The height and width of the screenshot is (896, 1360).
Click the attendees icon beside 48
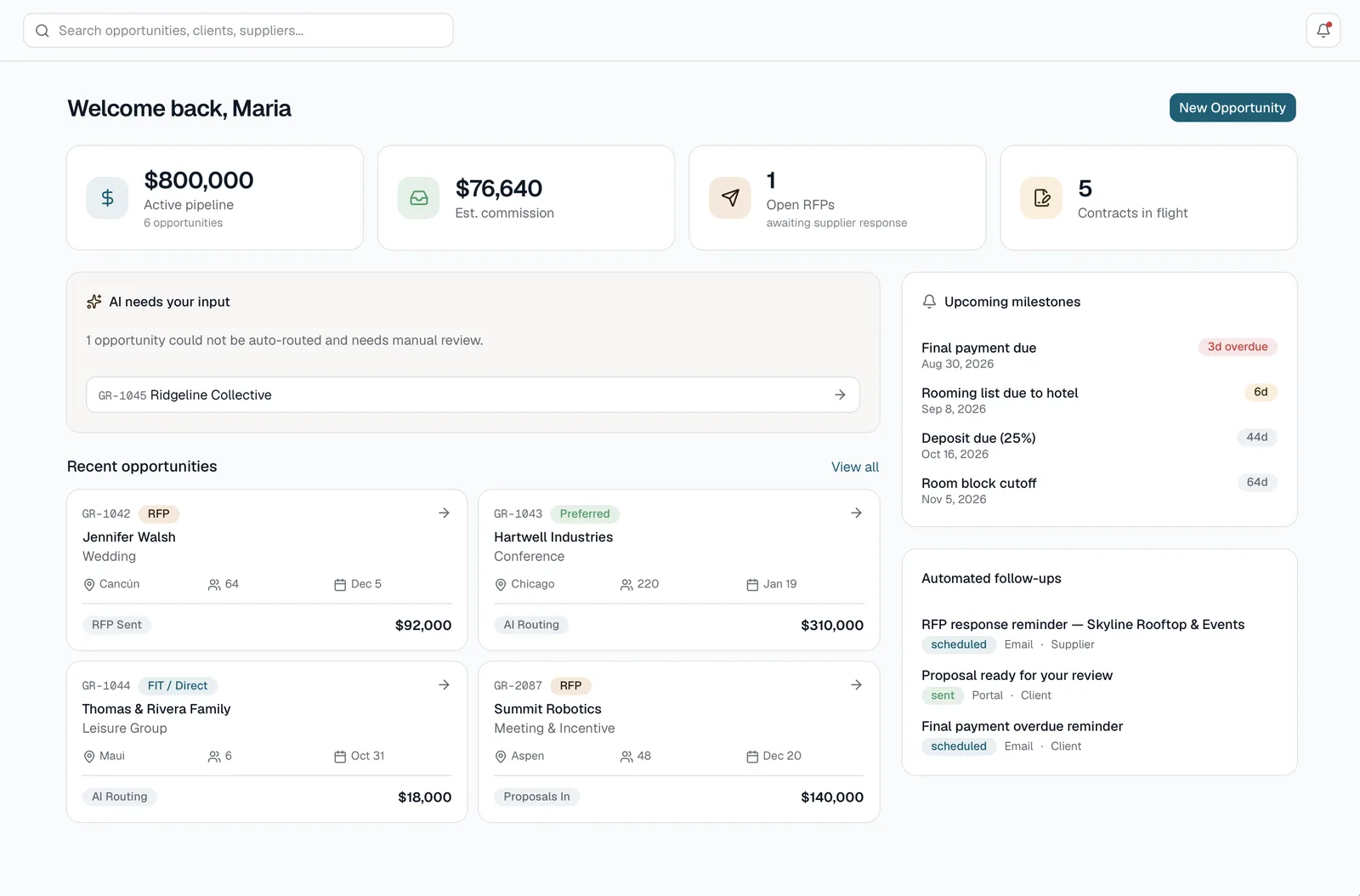(626, 757)
